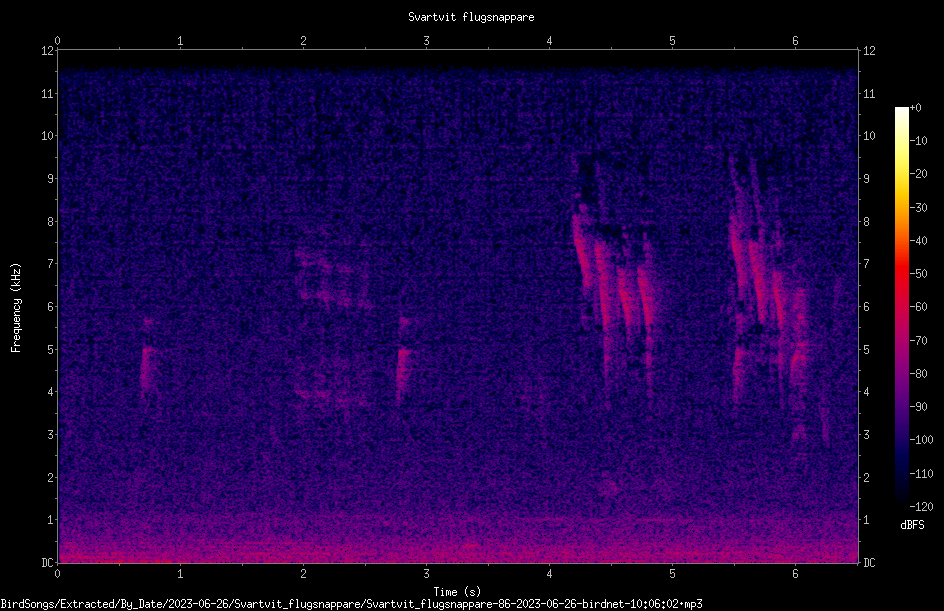Click the '-60' value on the dBFS color scale

pyautogui.click(x=918, y=307)
